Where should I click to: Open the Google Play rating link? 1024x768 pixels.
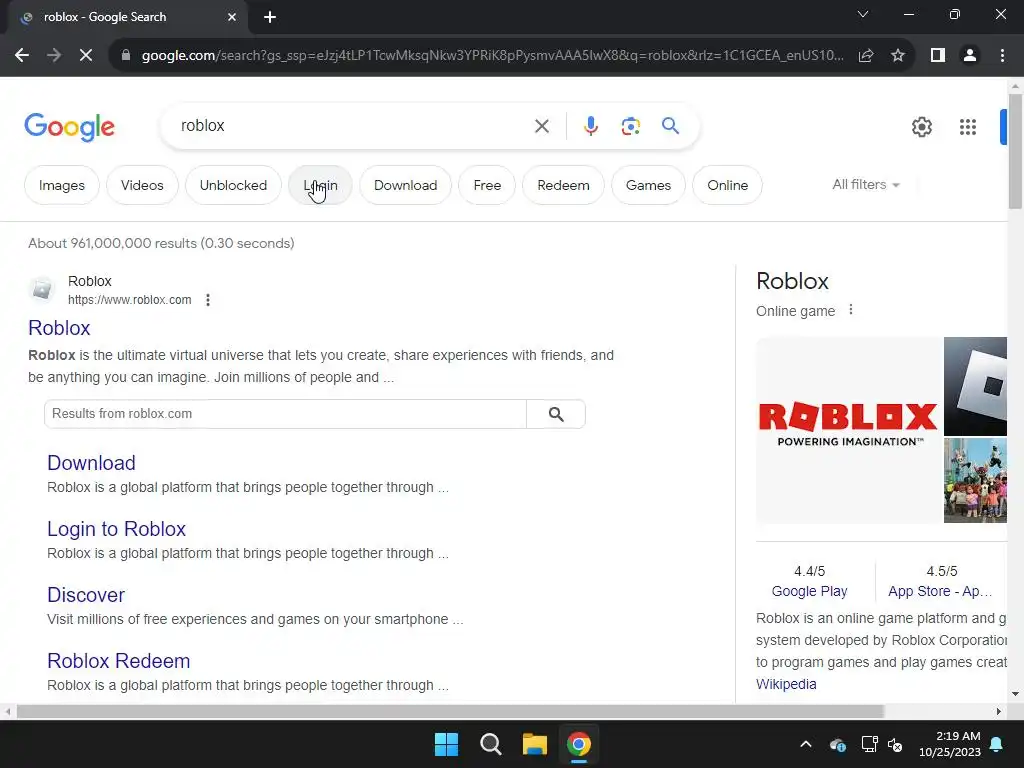point(809,591)
